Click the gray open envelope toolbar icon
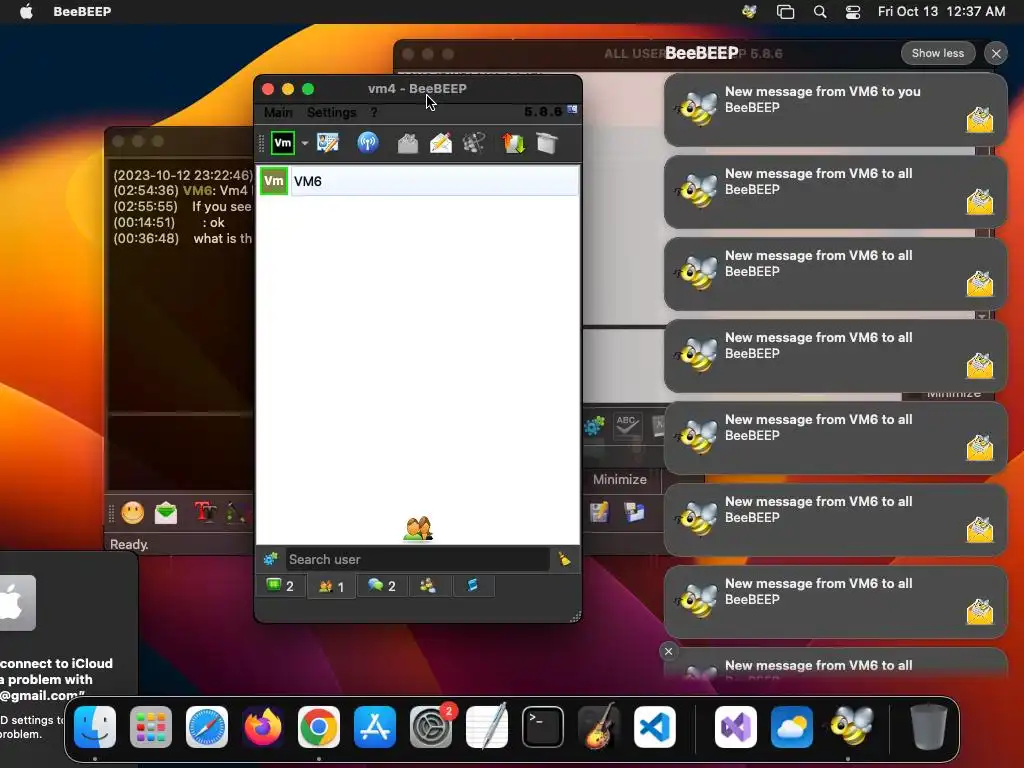This screenshot has width=1024, height=768. (408, 143)
